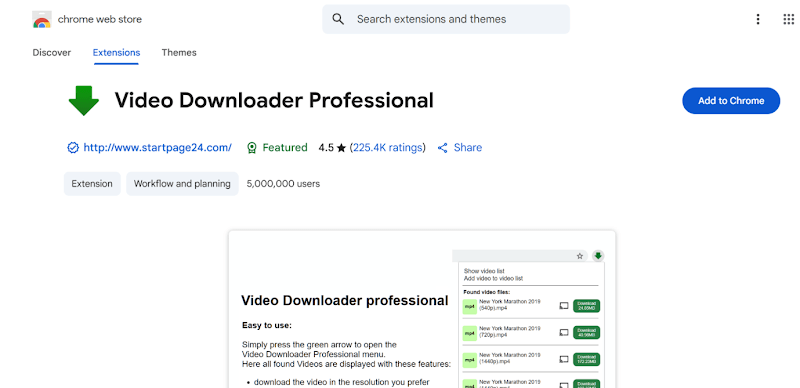Download the 540p video, 24.85MB button
The width and height of the screenshot is (800, 388).
coord(586,306)
